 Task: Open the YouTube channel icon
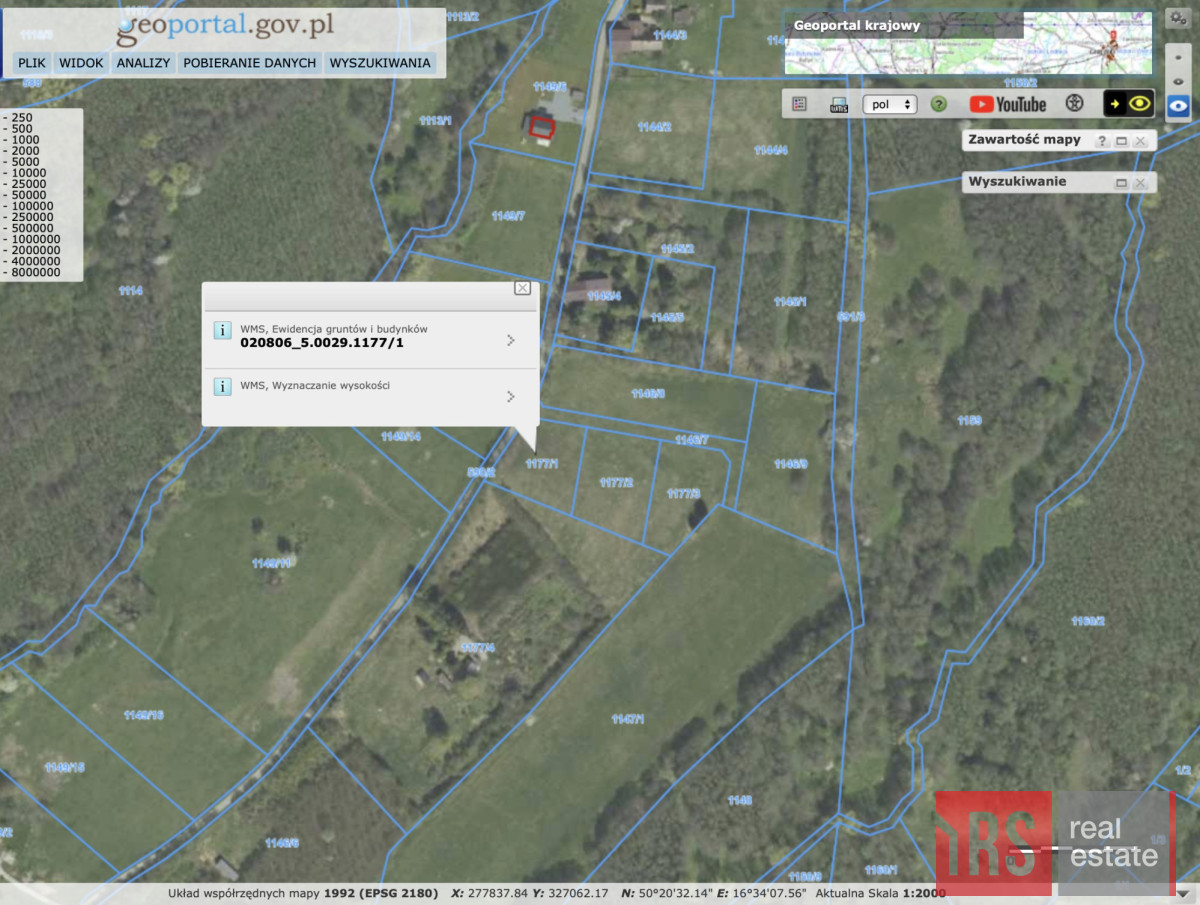click(1007, 104)
